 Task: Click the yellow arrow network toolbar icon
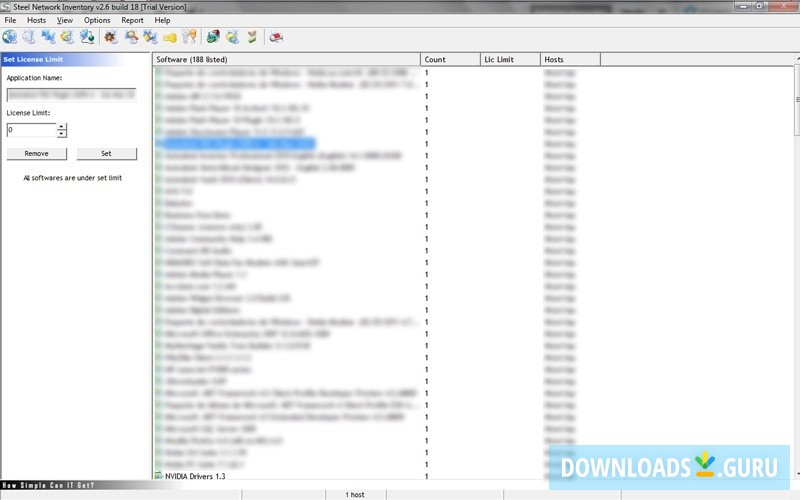click(x=67, y=37)
